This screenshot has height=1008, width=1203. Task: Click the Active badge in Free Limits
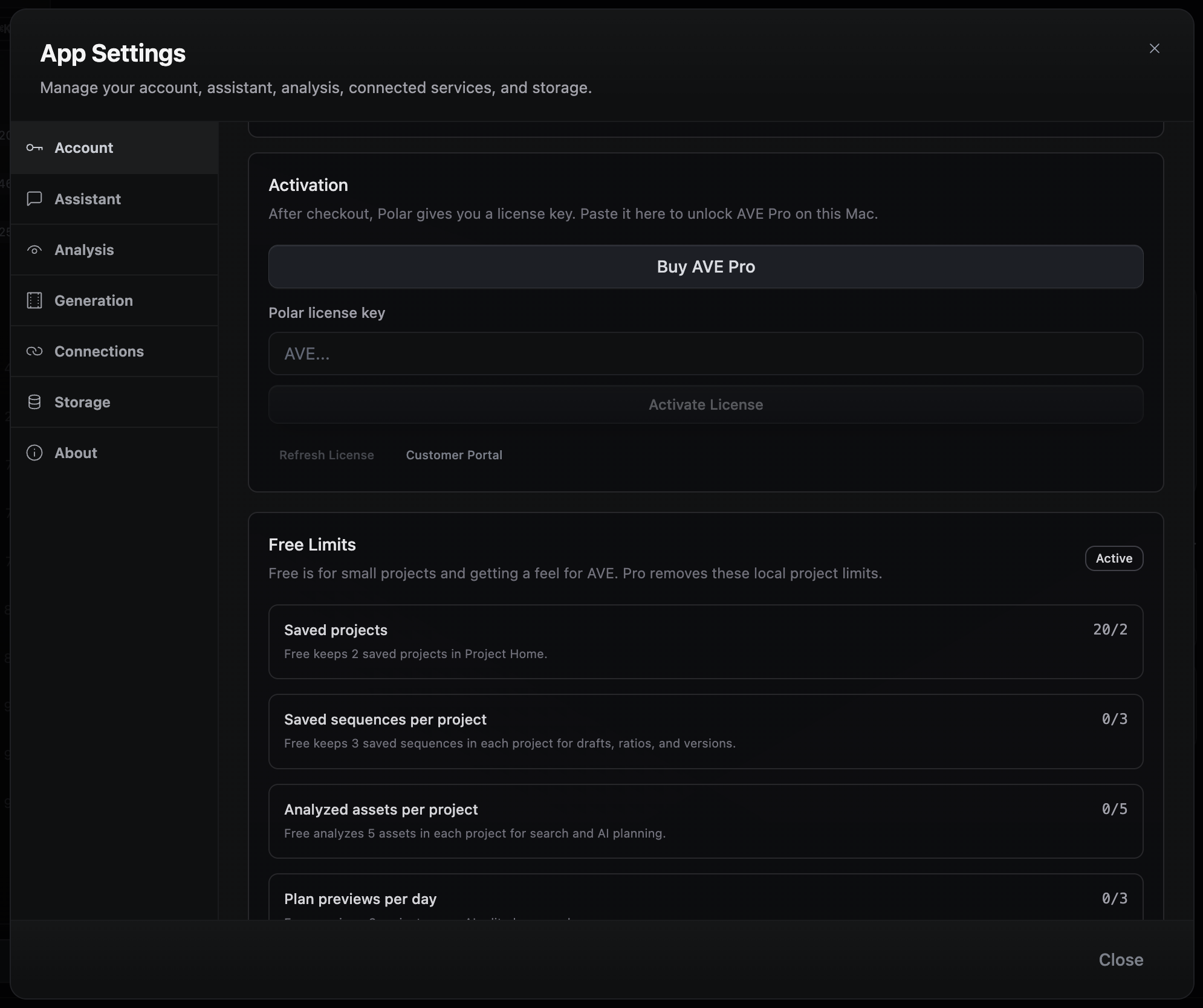[x=1114, y=558]
